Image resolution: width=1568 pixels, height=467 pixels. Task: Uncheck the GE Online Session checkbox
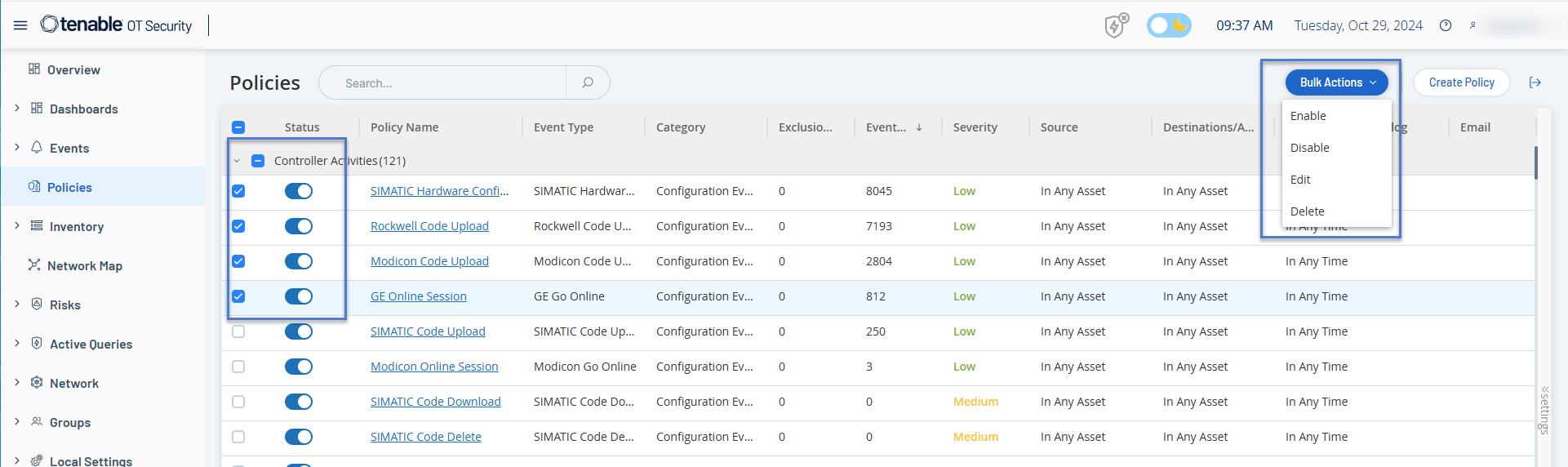238,296
